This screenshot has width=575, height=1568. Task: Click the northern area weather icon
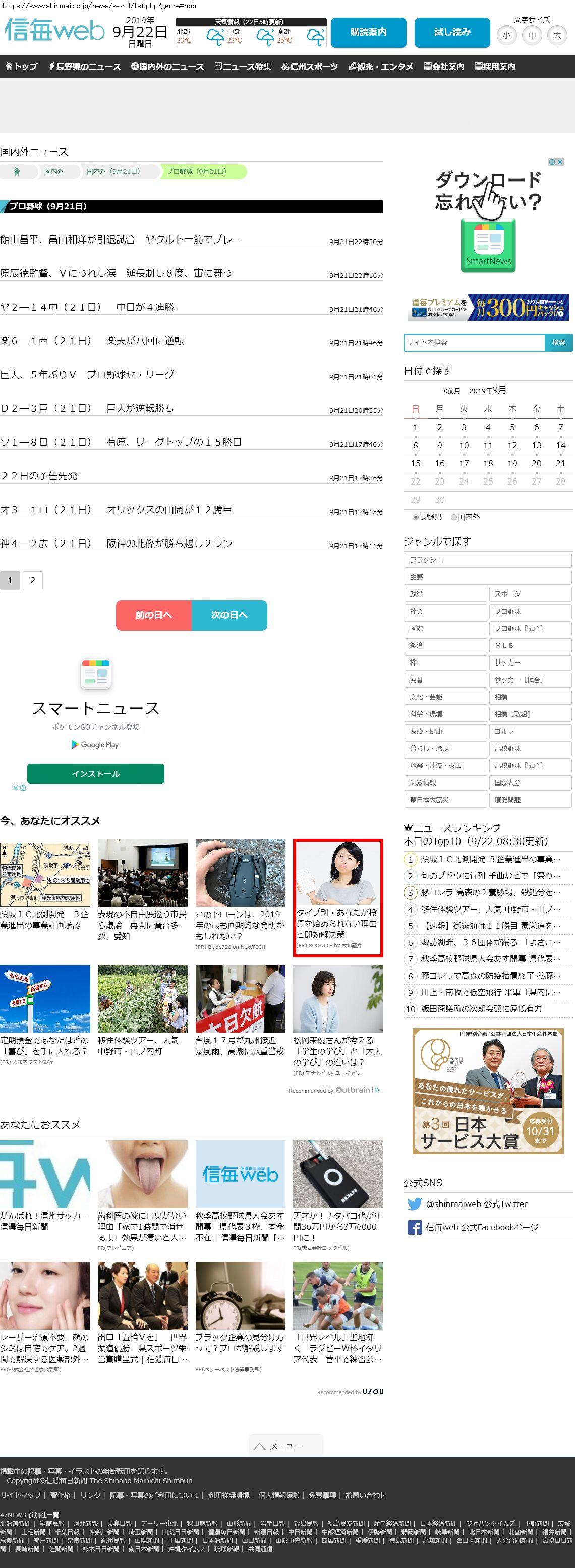pyautogui.click(x=214, y=37)
